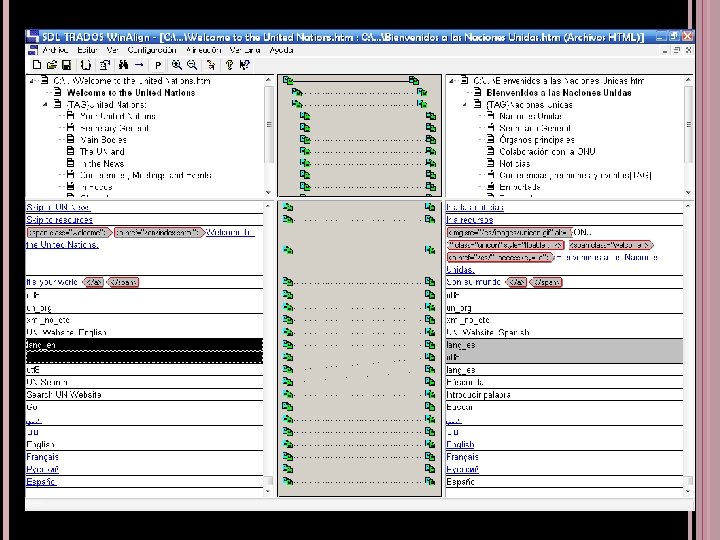Open the project settings toolbar icon
720x540 pixels.
(x=105, y=65)
